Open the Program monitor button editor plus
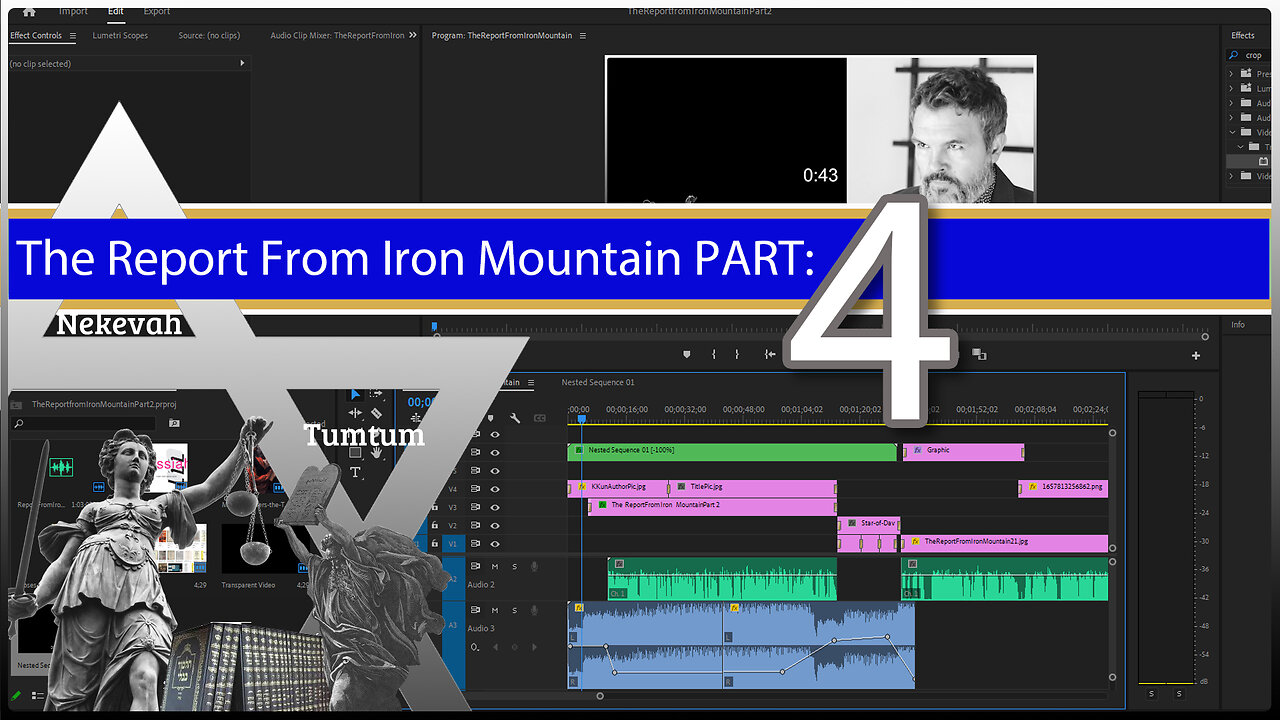This screenshot has width=1280, height=720. 1195,355
